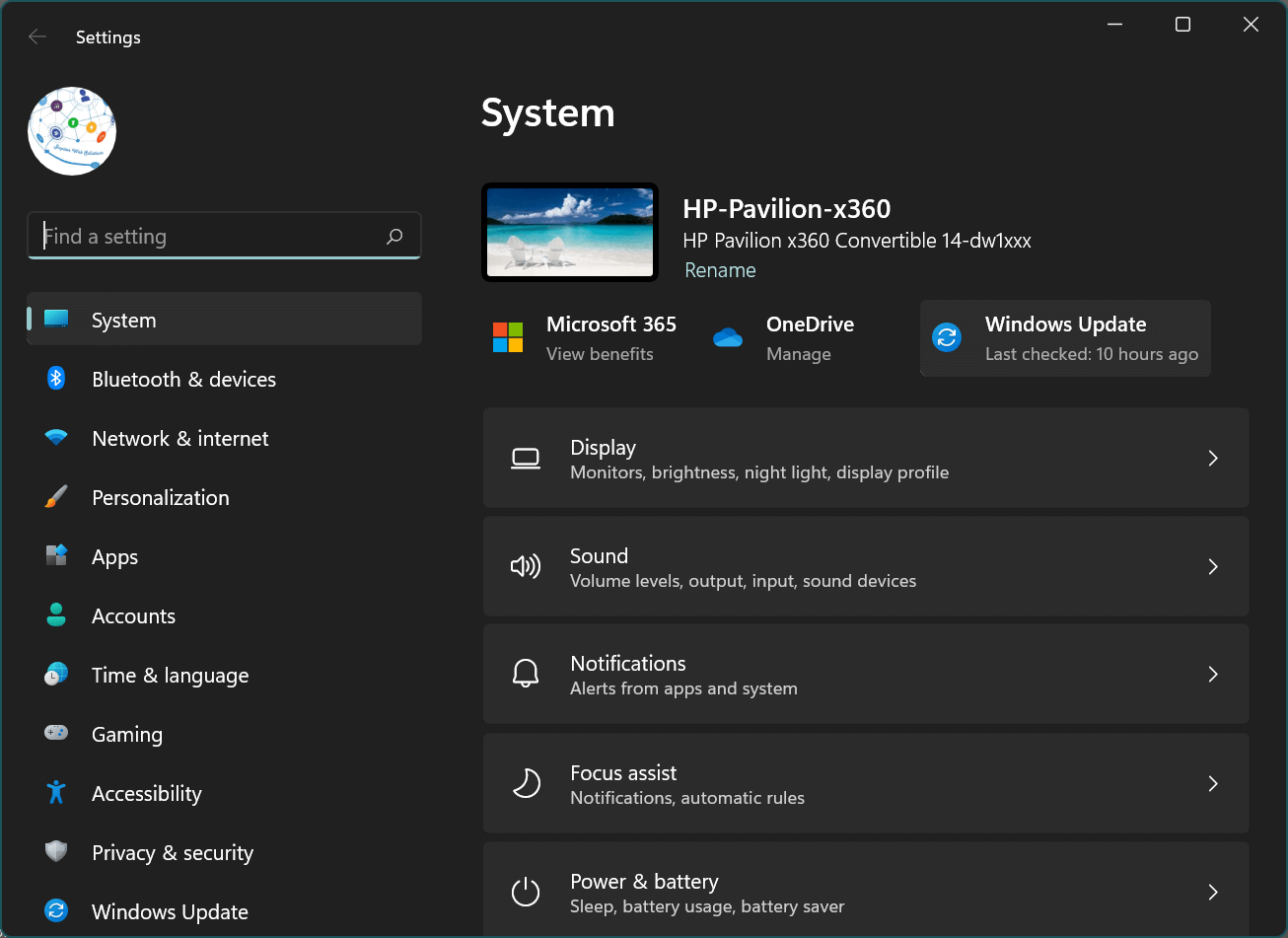Screen dimensions: 1288x938
Task: Click the desktop wallpaper thumbnail
Action: (570, 233)
